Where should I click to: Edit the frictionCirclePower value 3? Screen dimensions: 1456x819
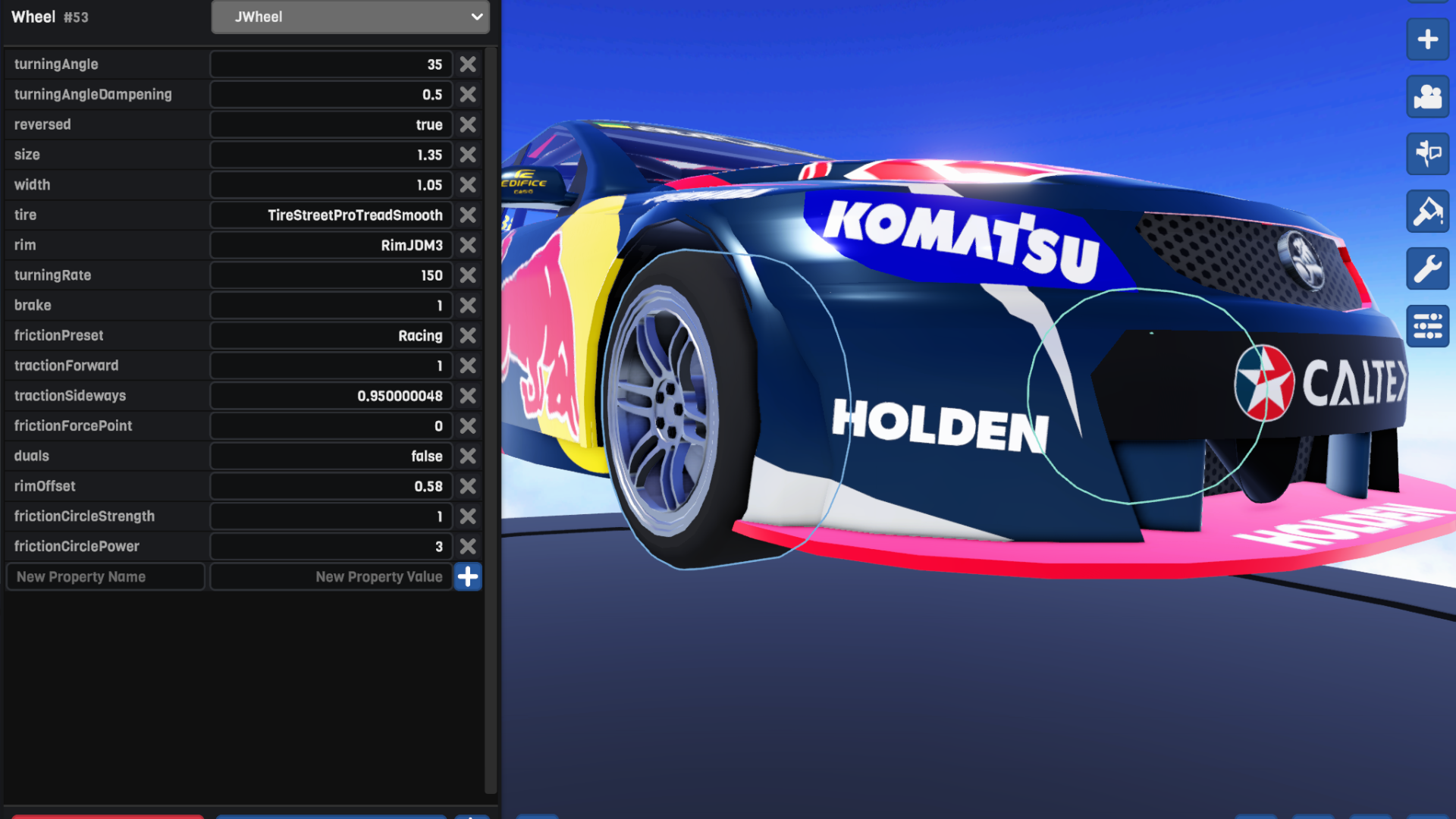(331, 546)
